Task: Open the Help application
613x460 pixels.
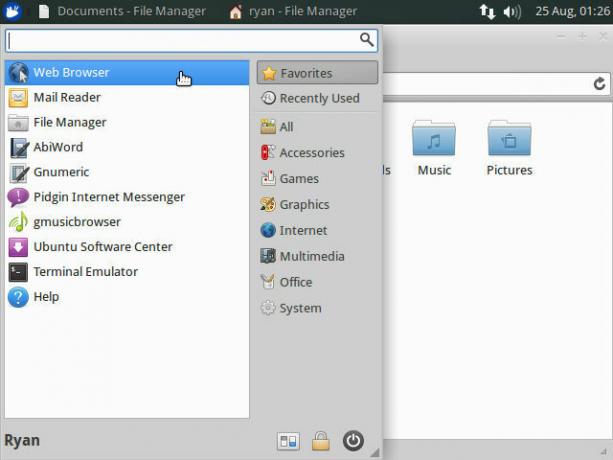Action: point(127,297)
